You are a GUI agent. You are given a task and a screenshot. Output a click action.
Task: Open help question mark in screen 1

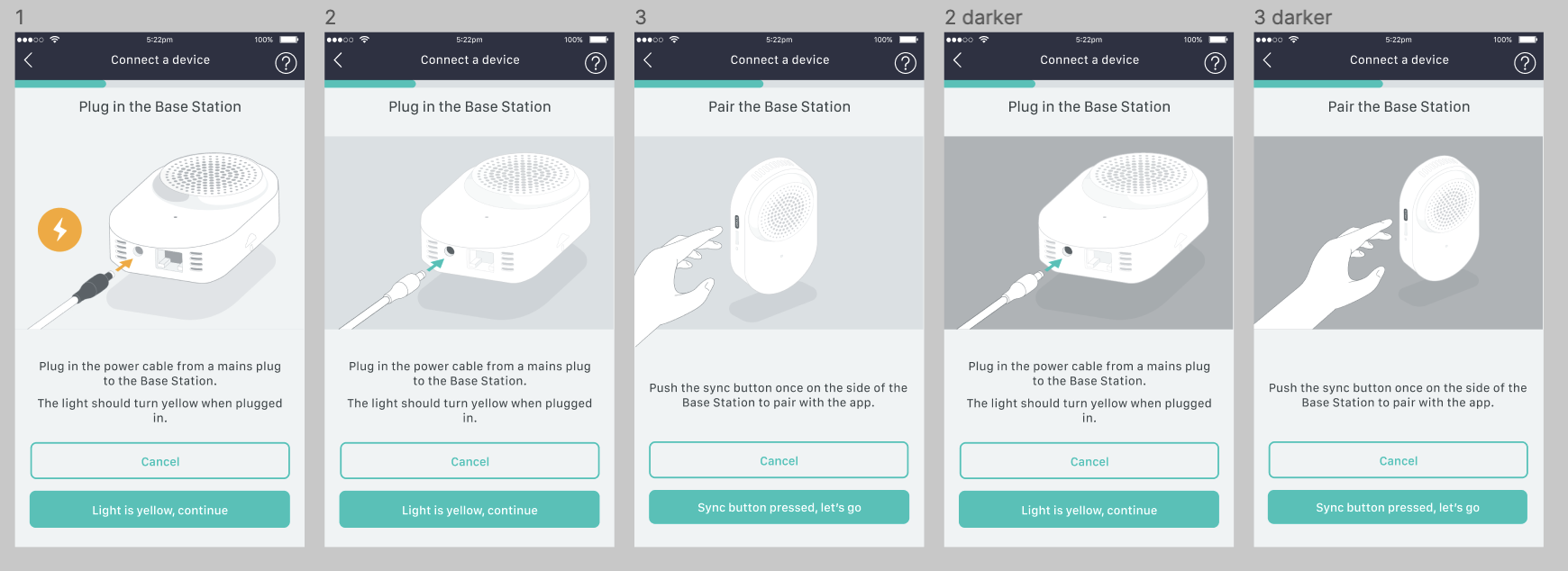[286, 63]
